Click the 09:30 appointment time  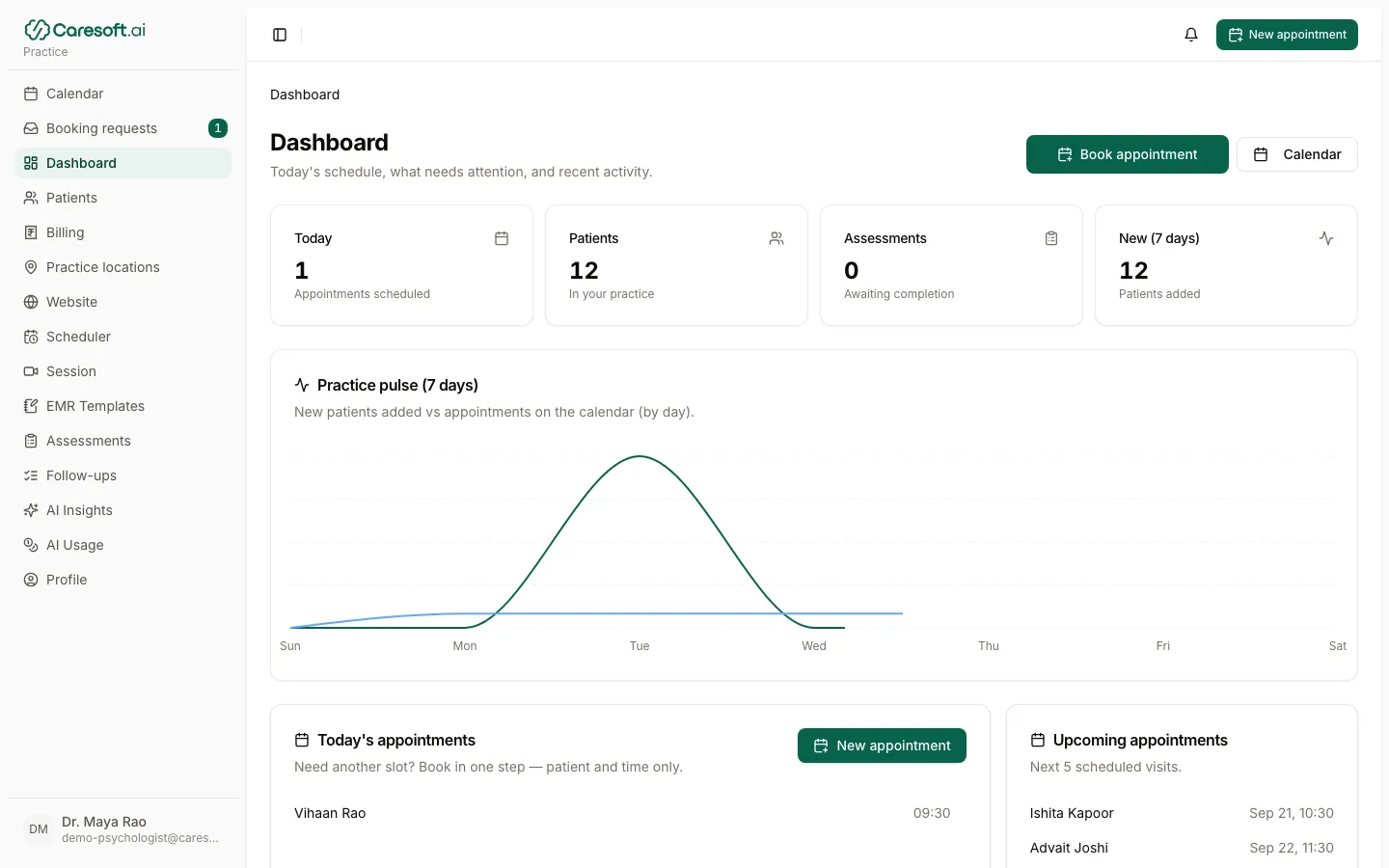tap(932, 813)
